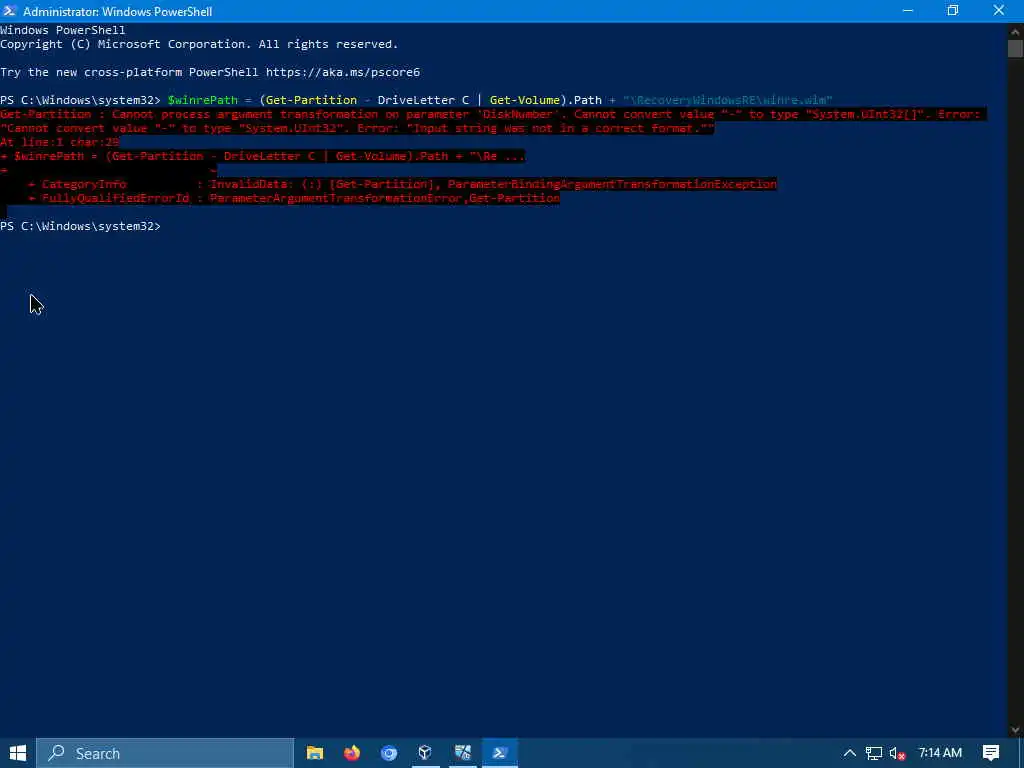
Task: Click the Show desktop sliver
Action: (1021, 753)
